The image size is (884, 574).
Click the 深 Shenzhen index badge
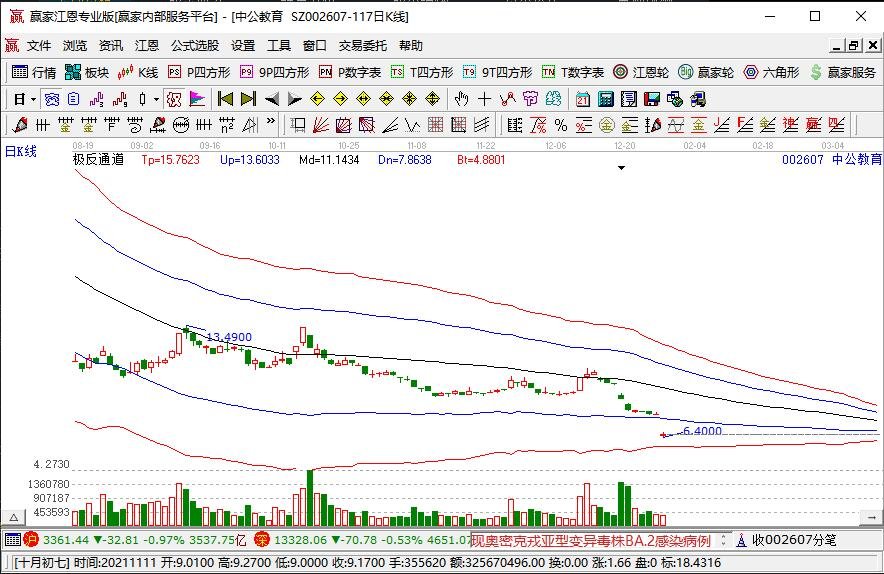coord(262,540)
